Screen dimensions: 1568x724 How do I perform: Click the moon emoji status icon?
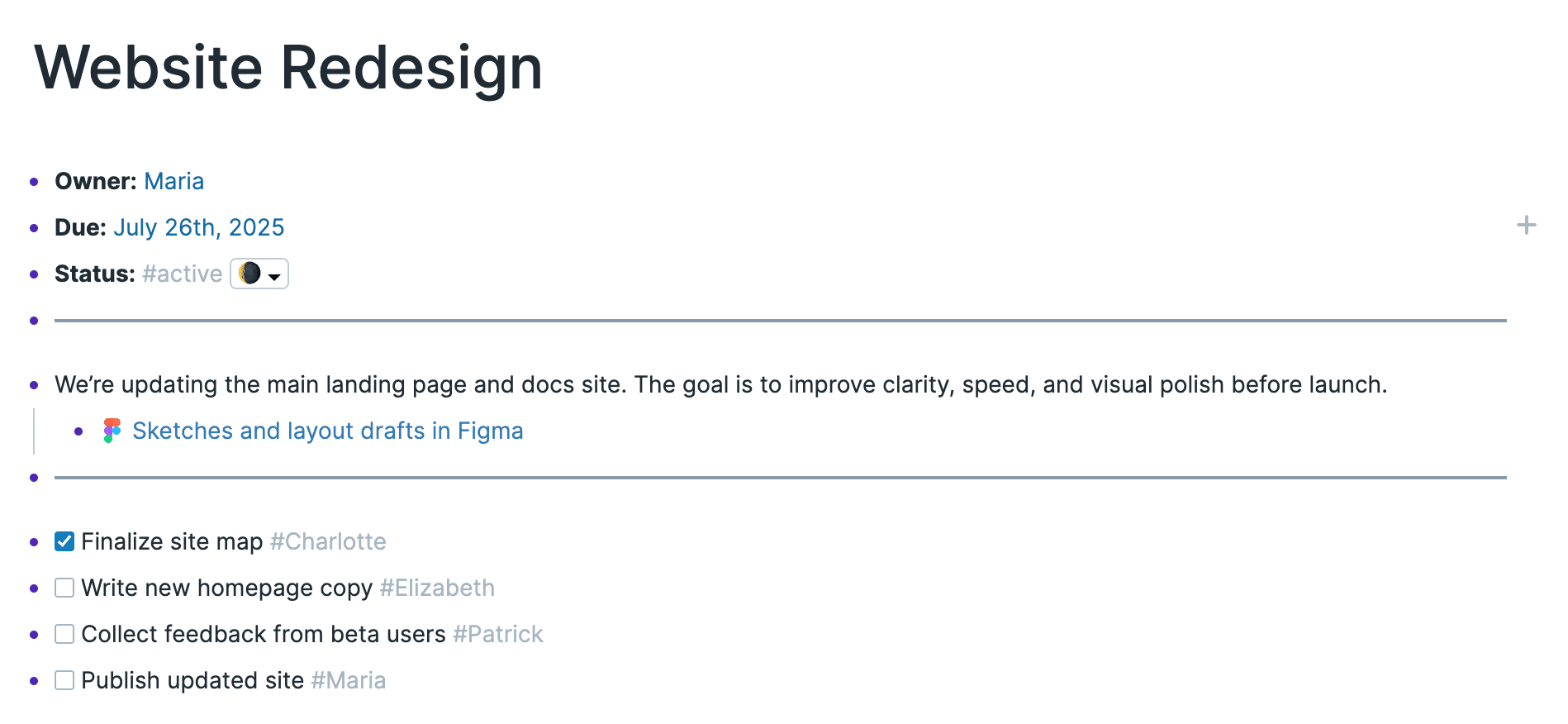pyautogui.click(x=249, y=273)
